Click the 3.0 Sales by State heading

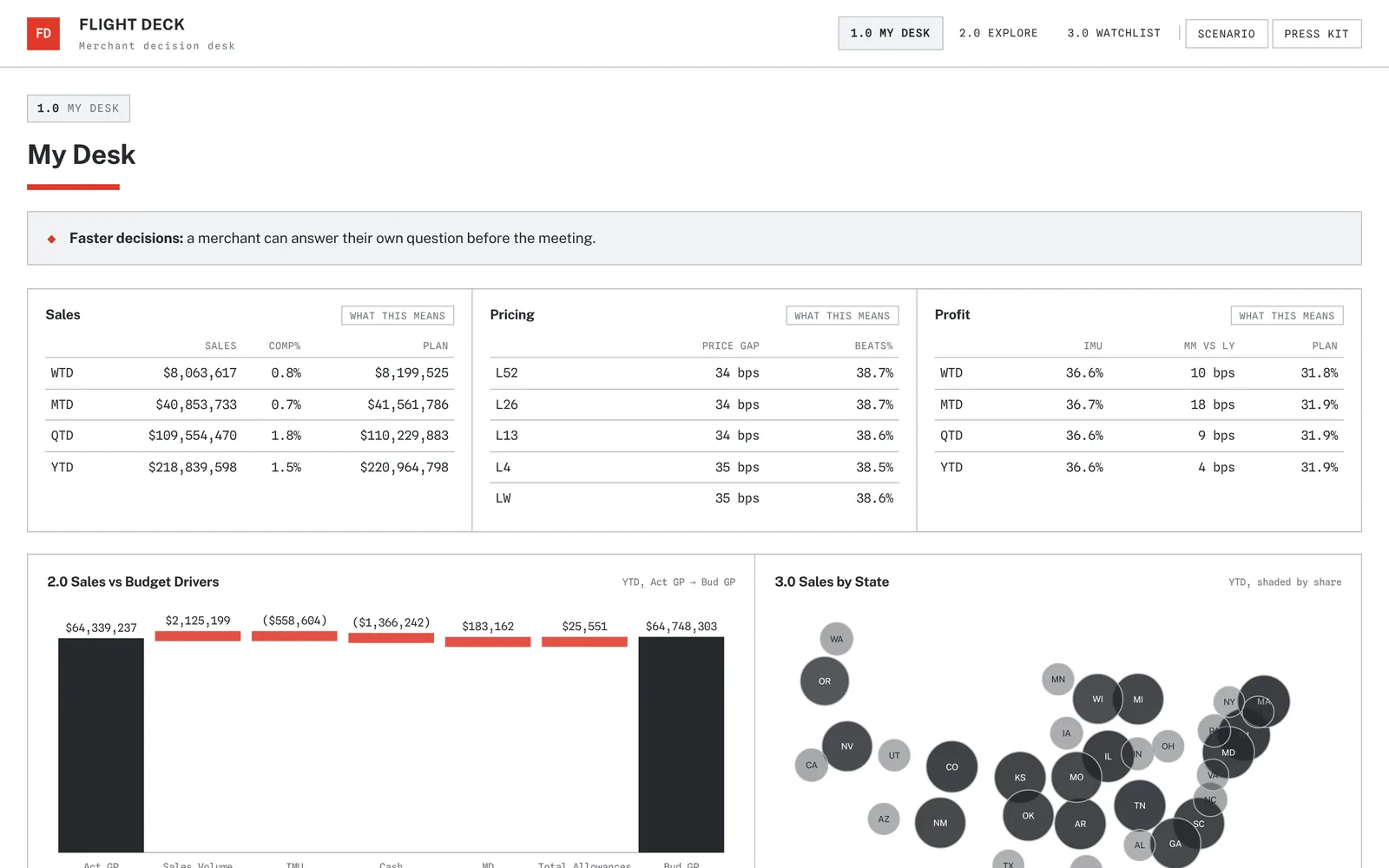coord(832,582)
